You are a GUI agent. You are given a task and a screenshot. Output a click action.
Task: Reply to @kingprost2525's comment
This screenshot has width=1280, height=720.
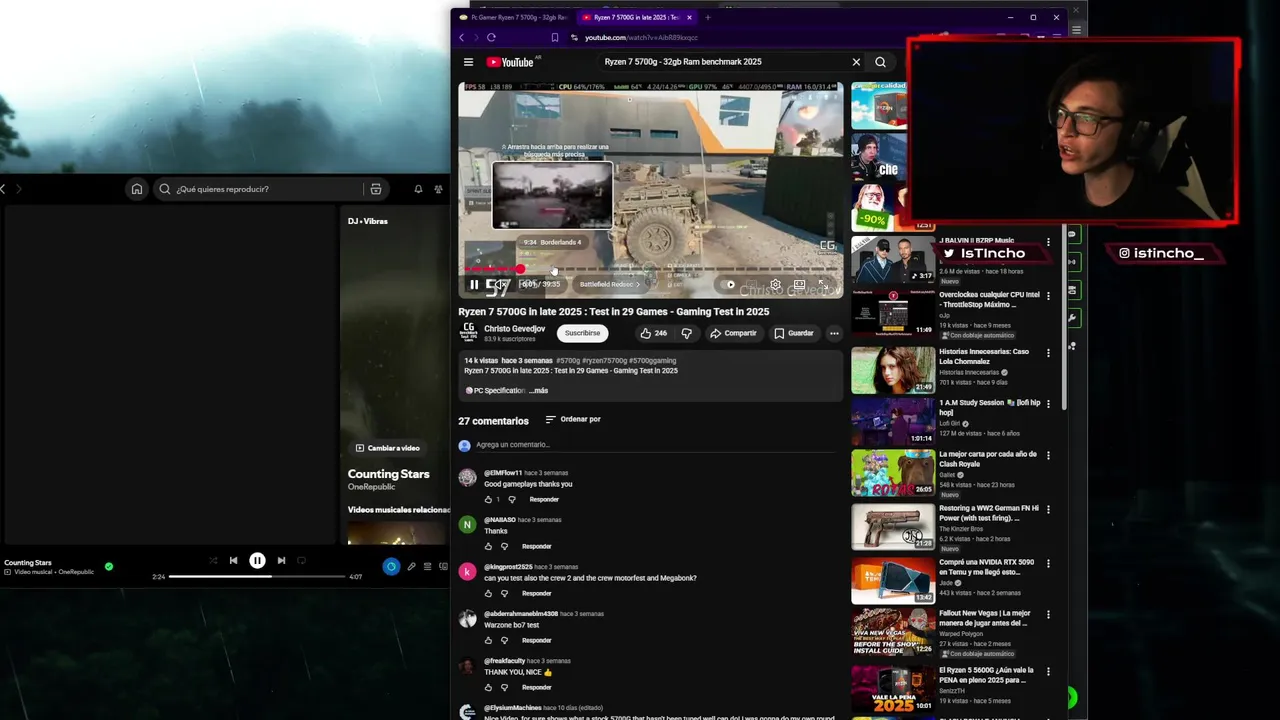[537, 593]
